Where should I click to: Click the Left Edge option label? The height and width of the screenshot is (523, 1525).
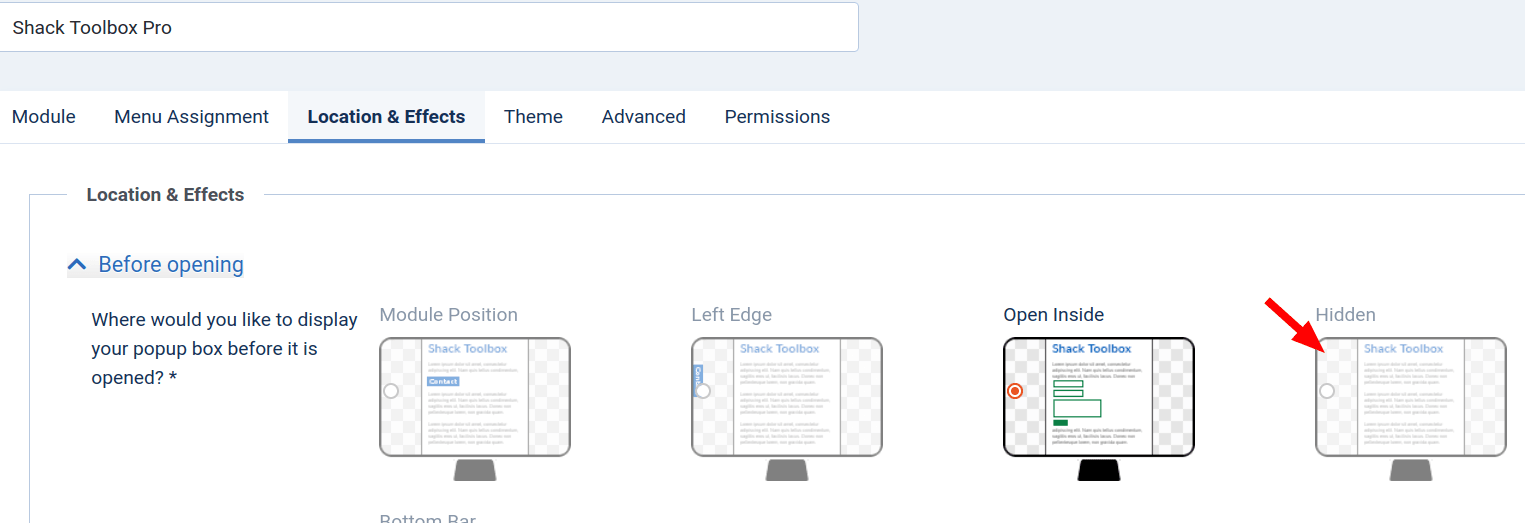pyautogui.click(x=731, y=315)
